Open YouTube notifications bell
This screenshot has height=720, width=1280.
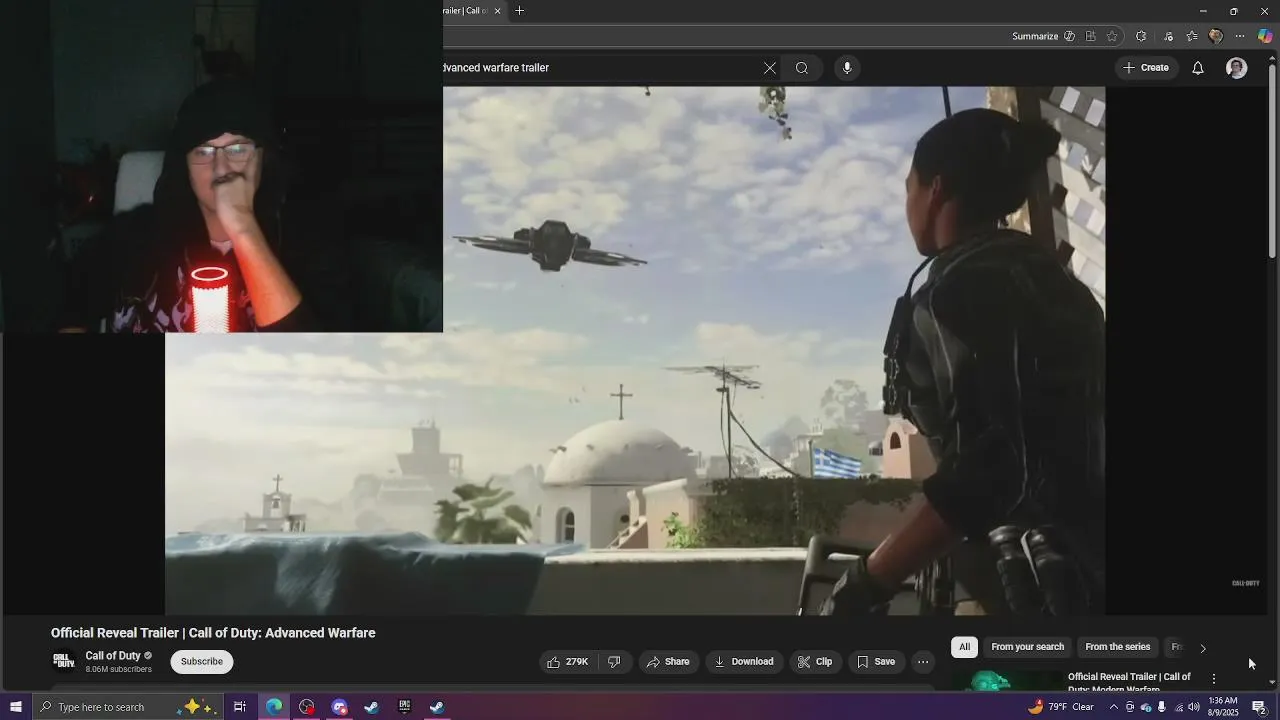1197,68
